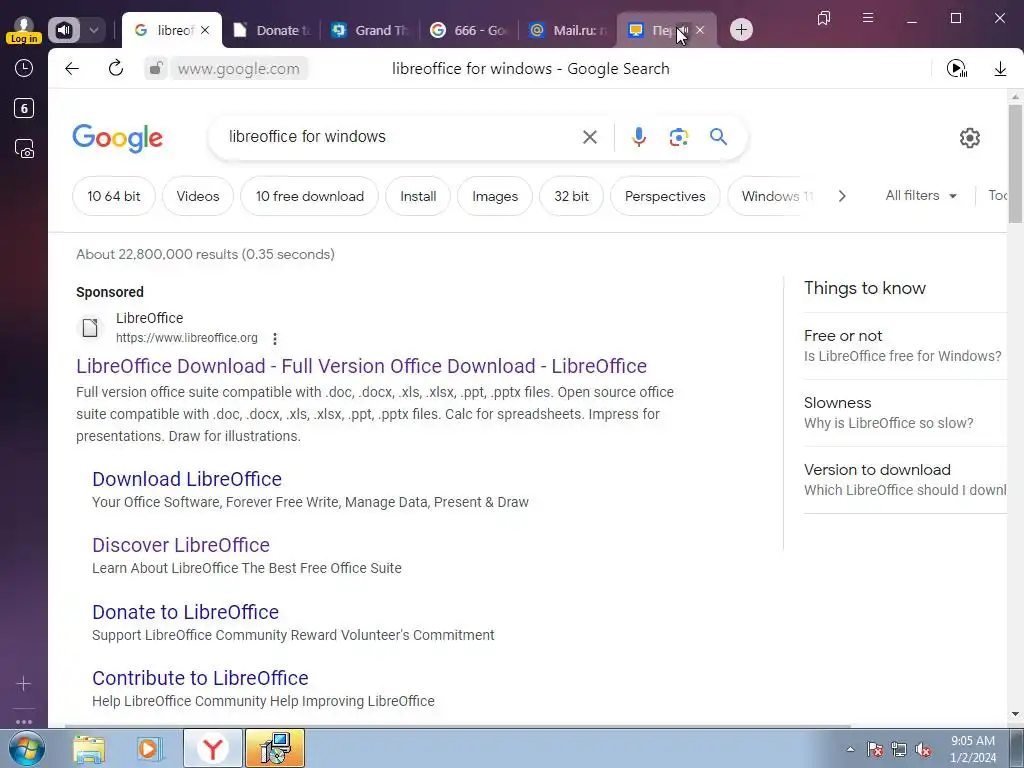This screenshot has width=1024, height=768.
Task: Click the vertical page scrollbar thumb
Action: 1015,163
